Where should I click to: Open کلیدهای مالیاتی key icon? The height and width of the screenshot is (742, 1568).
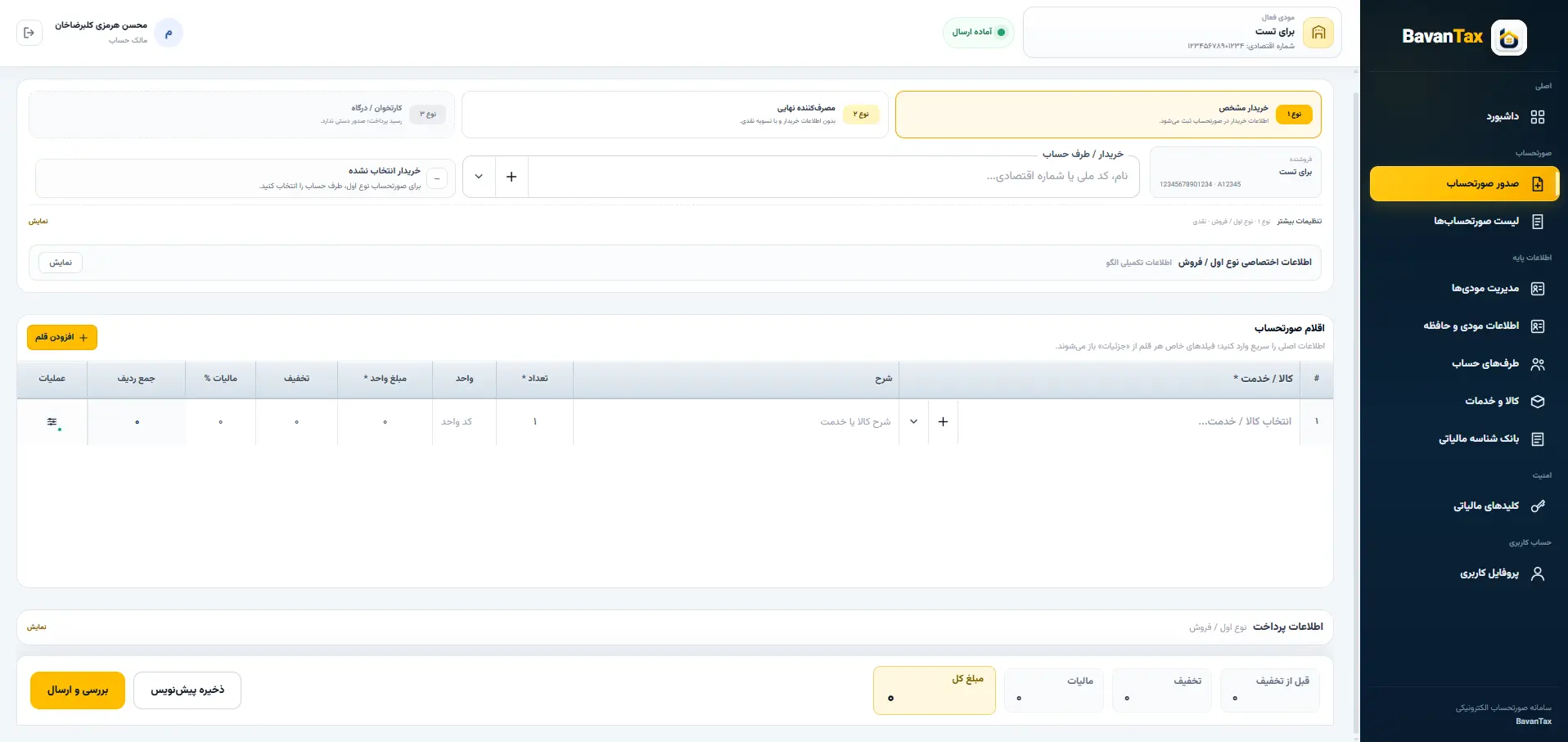point(1538,506)
